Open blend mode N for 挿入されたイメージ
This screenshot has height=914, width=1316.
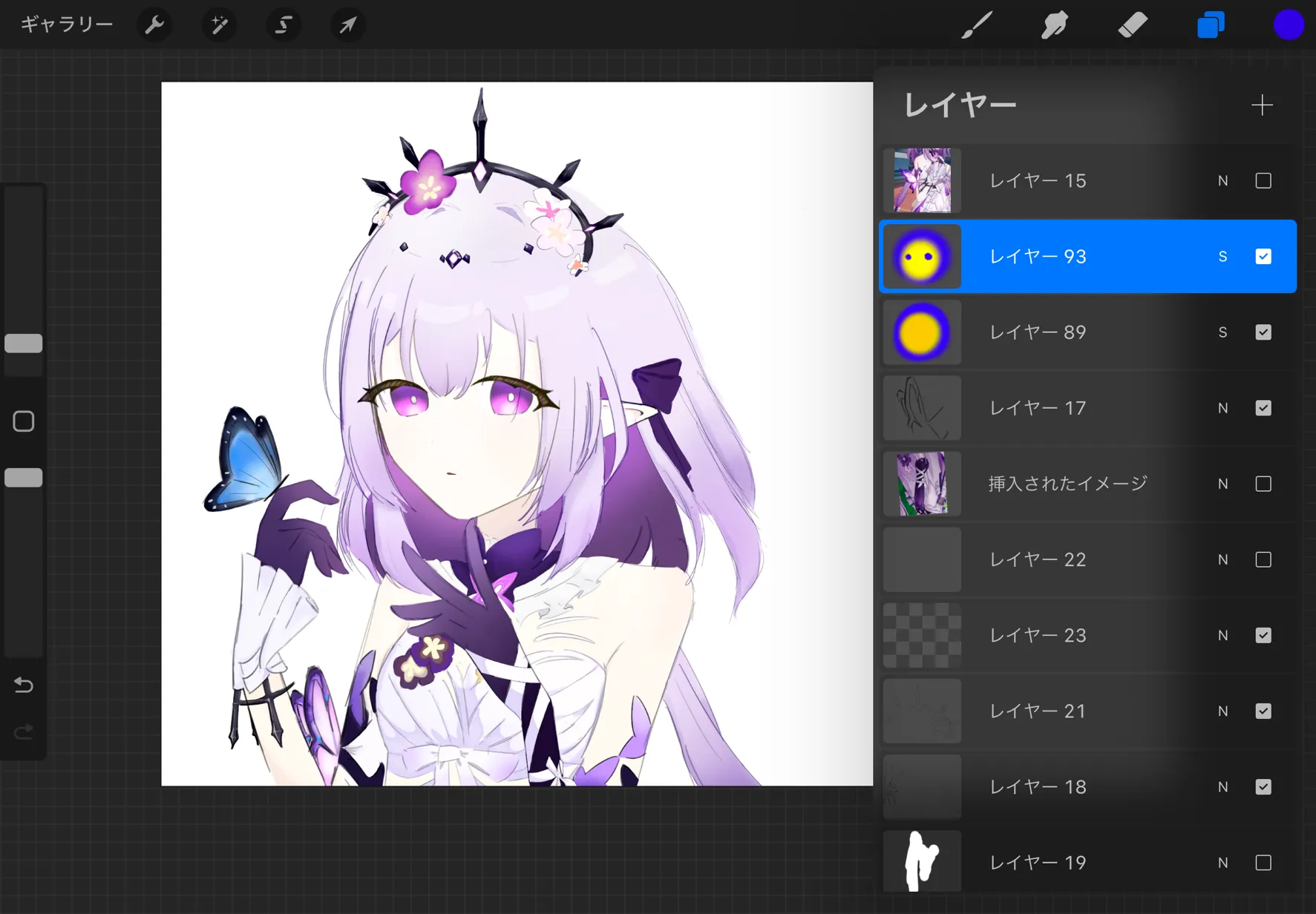[1223, 484]
